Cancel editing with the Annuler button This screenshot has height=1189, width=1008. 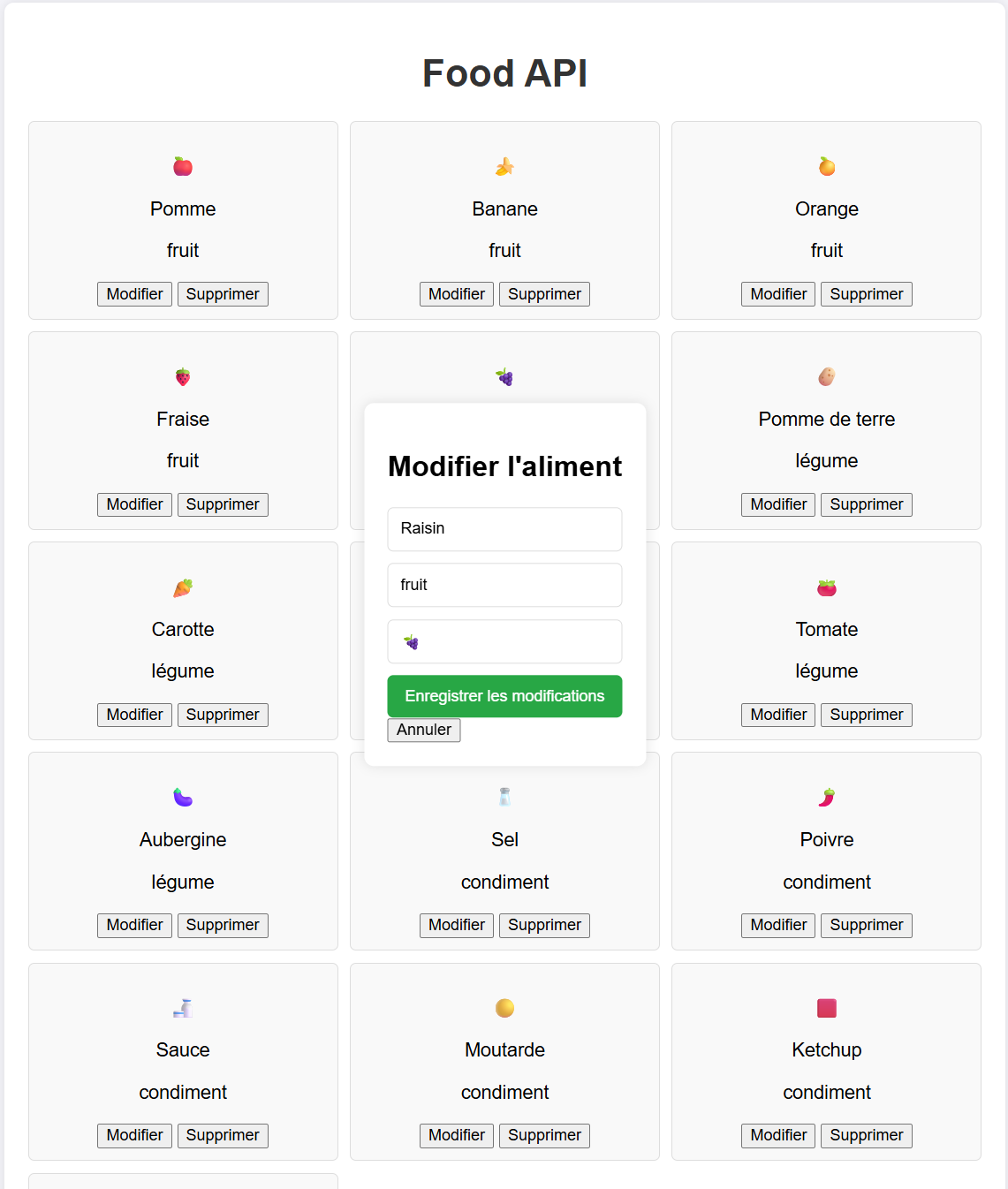point(424,730)
